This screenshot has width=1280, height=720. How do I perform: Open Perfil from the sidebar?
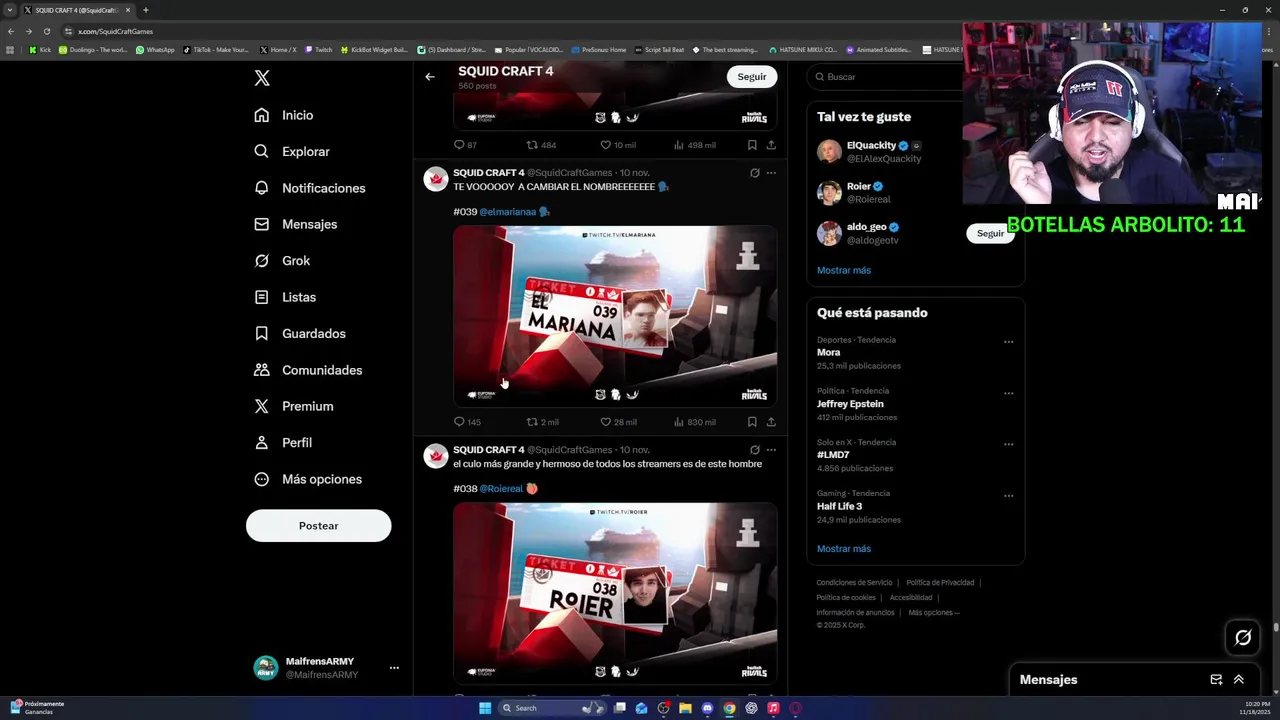[283, 442]
